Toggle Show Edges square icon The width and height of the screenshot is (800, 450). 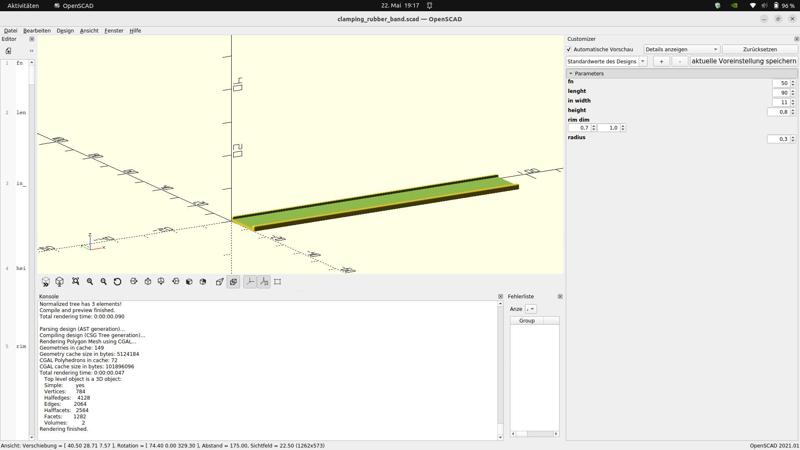tap(278, 282)
